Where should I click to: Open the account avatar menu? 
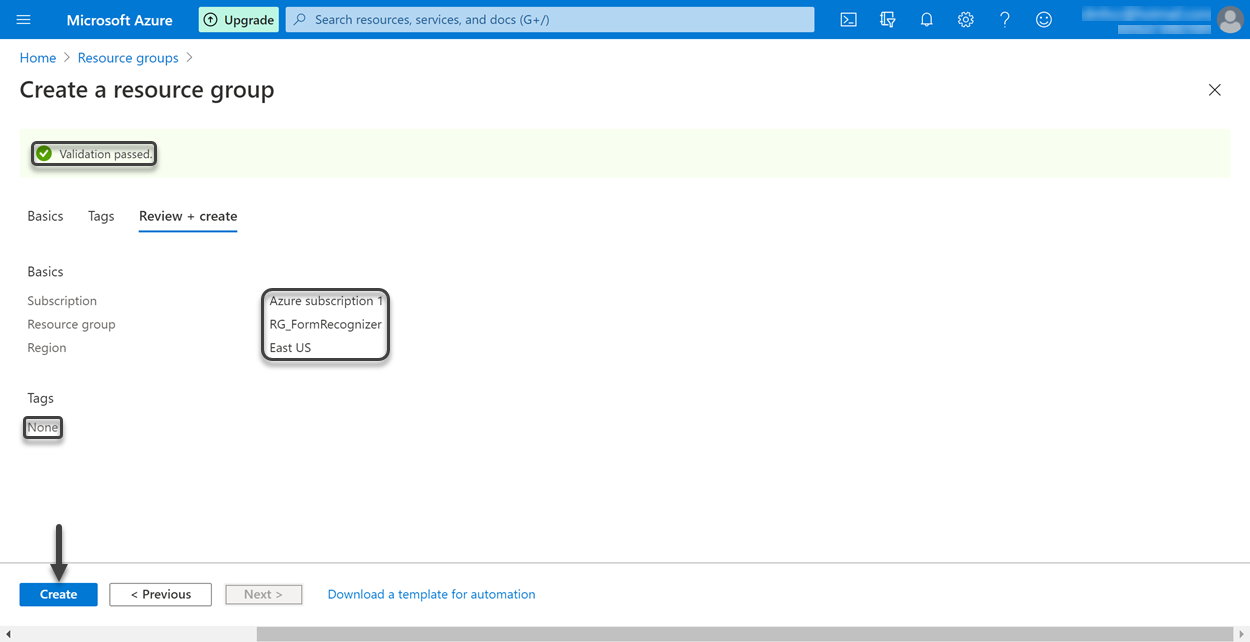(1230, 19)
